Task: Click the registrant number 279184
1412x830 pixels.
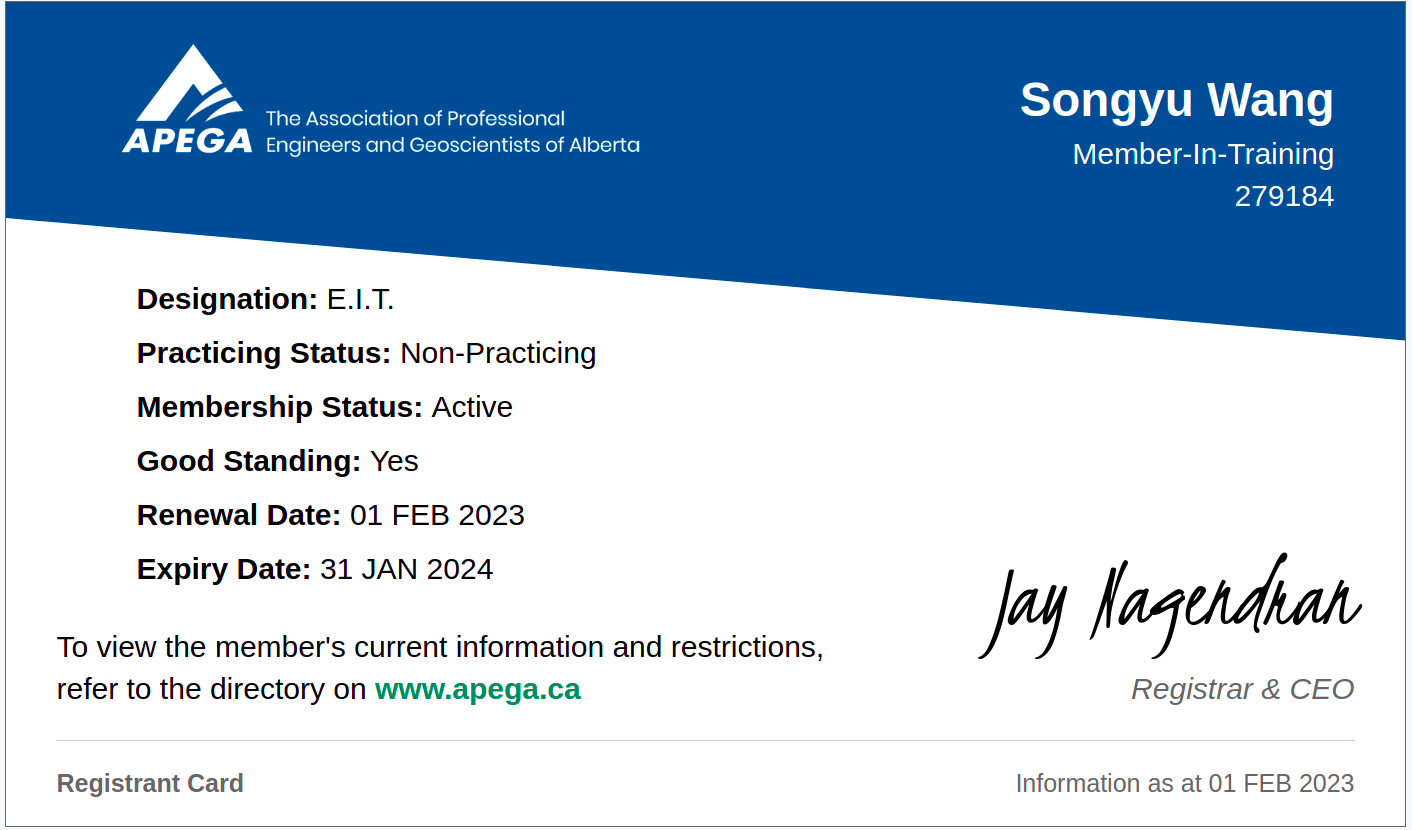Action: pos(1283,196)
